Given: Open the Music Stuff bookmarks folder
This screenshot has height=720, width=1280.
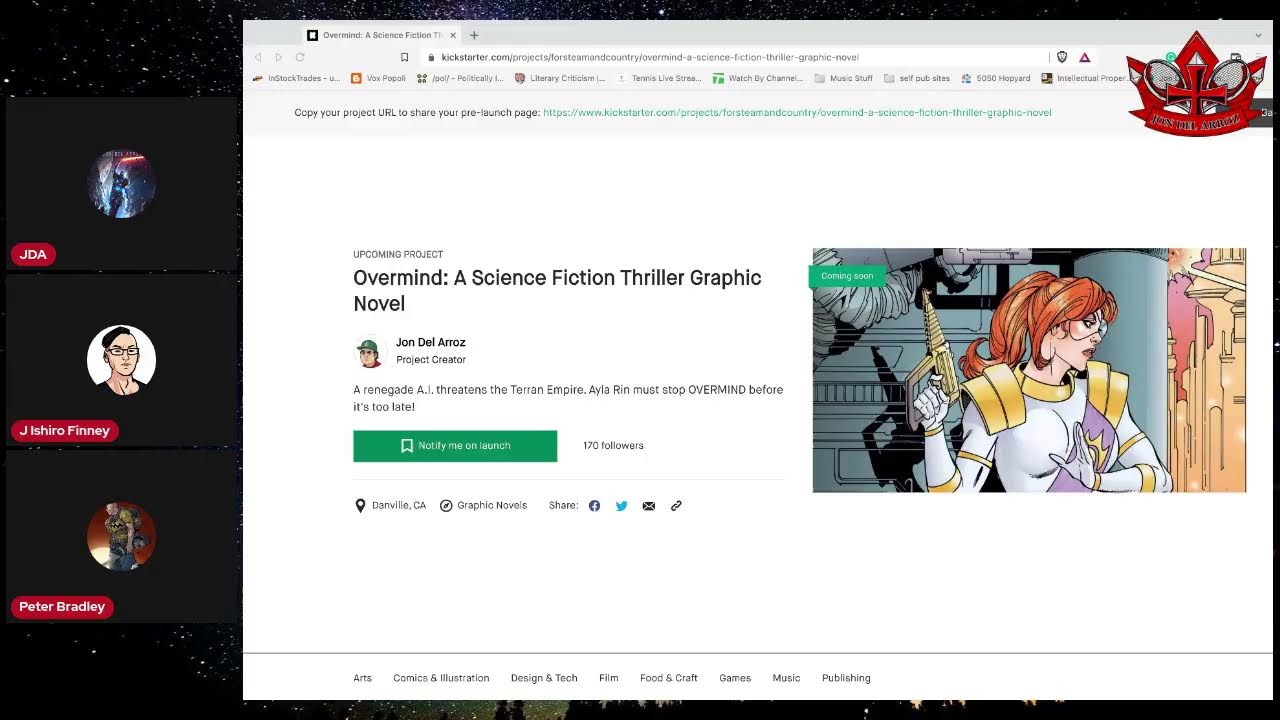Looking at the screenshot, I should click(x=843, y=78).
